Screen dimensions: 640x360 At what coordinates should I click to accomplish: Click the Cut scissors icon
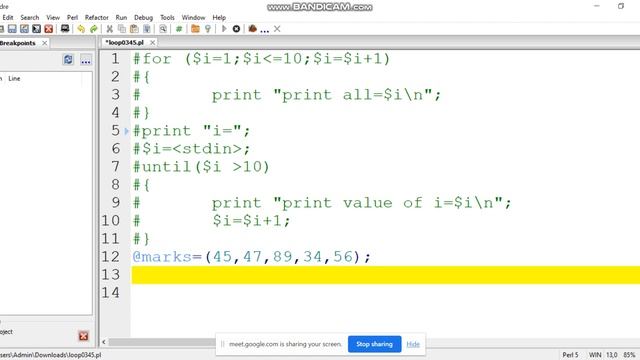(x=109, y=29)
